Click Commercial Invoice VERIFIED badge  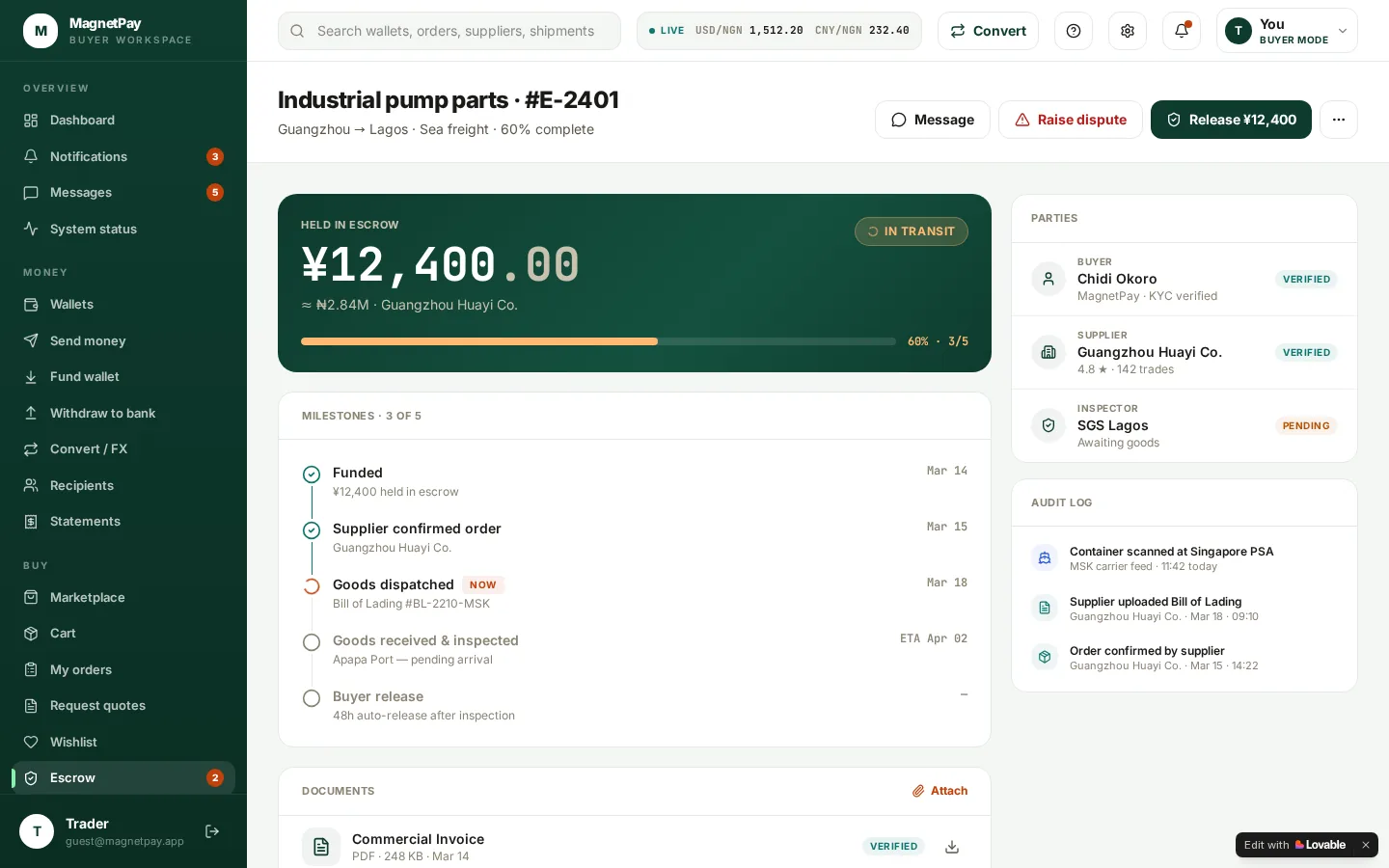point(893,847)
